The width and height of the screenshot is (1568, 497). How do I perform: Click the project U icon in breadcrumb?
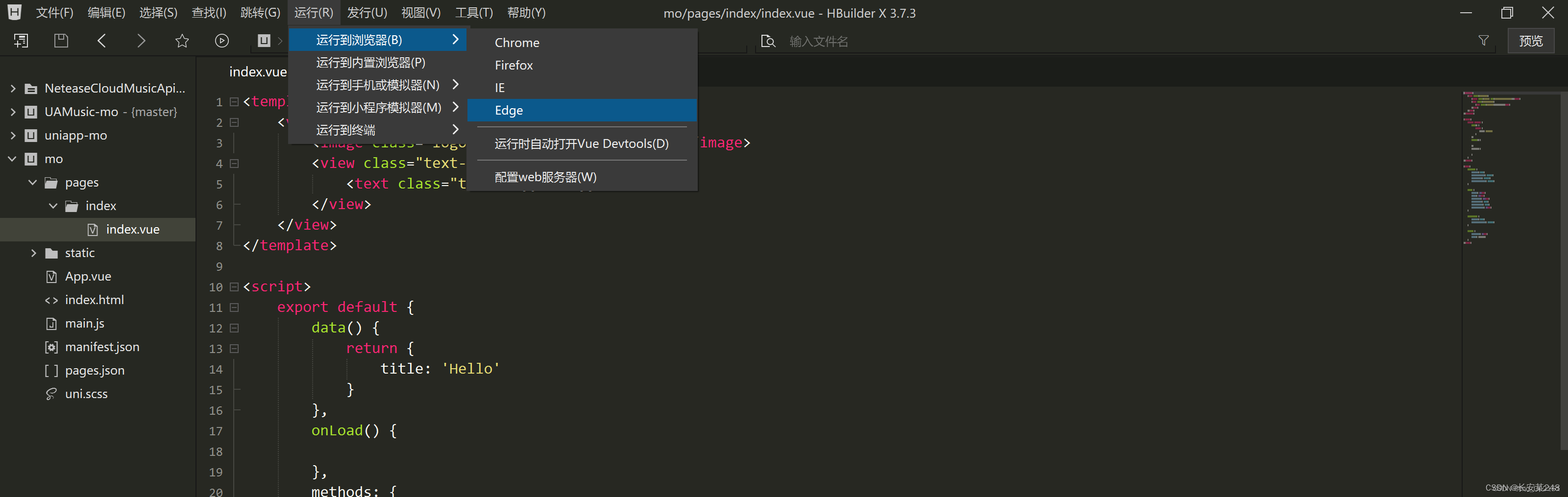click(264, 41)
